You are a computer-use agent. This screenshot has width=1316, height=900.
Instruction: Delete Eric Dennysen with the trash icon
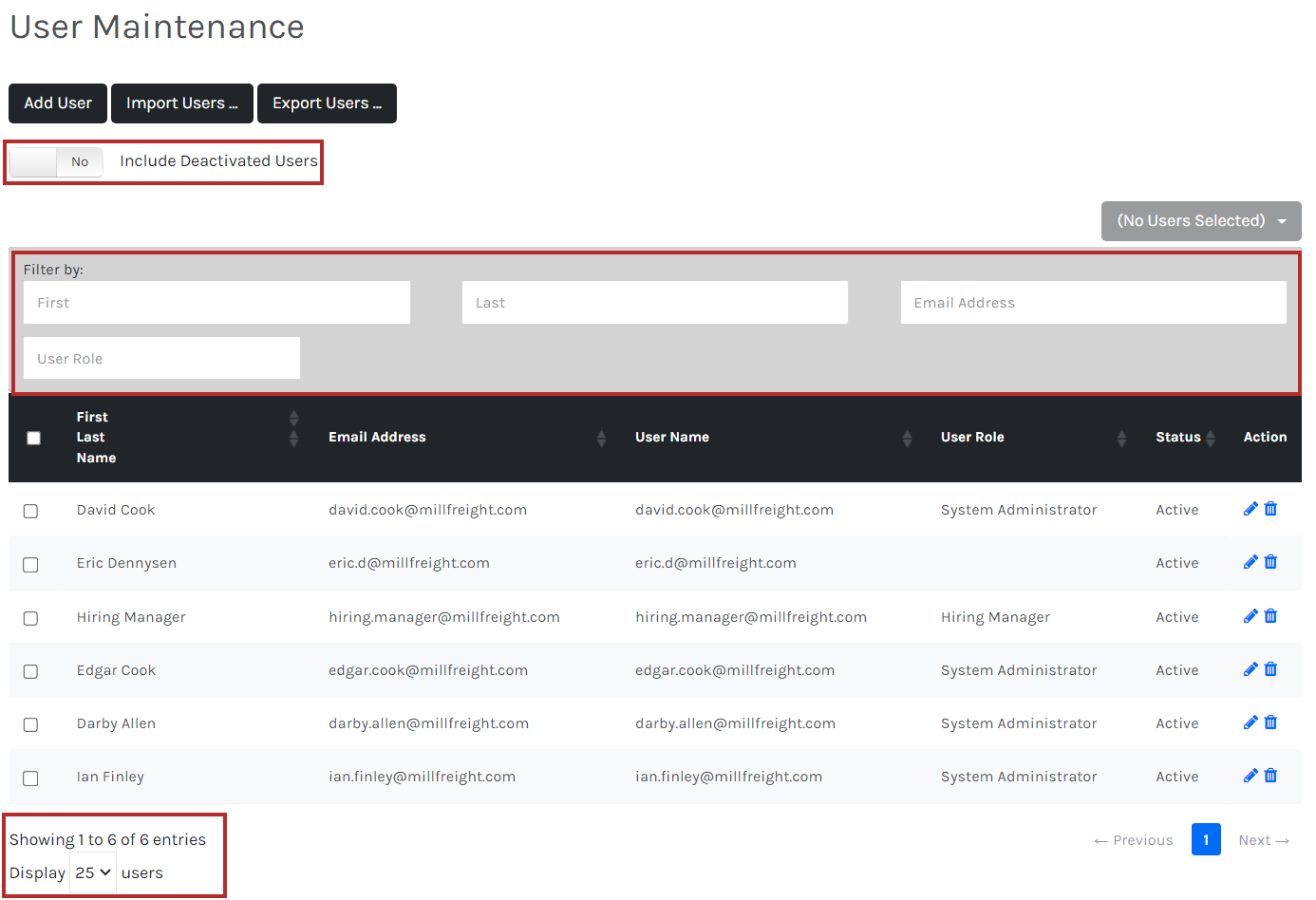[1270, 562]
